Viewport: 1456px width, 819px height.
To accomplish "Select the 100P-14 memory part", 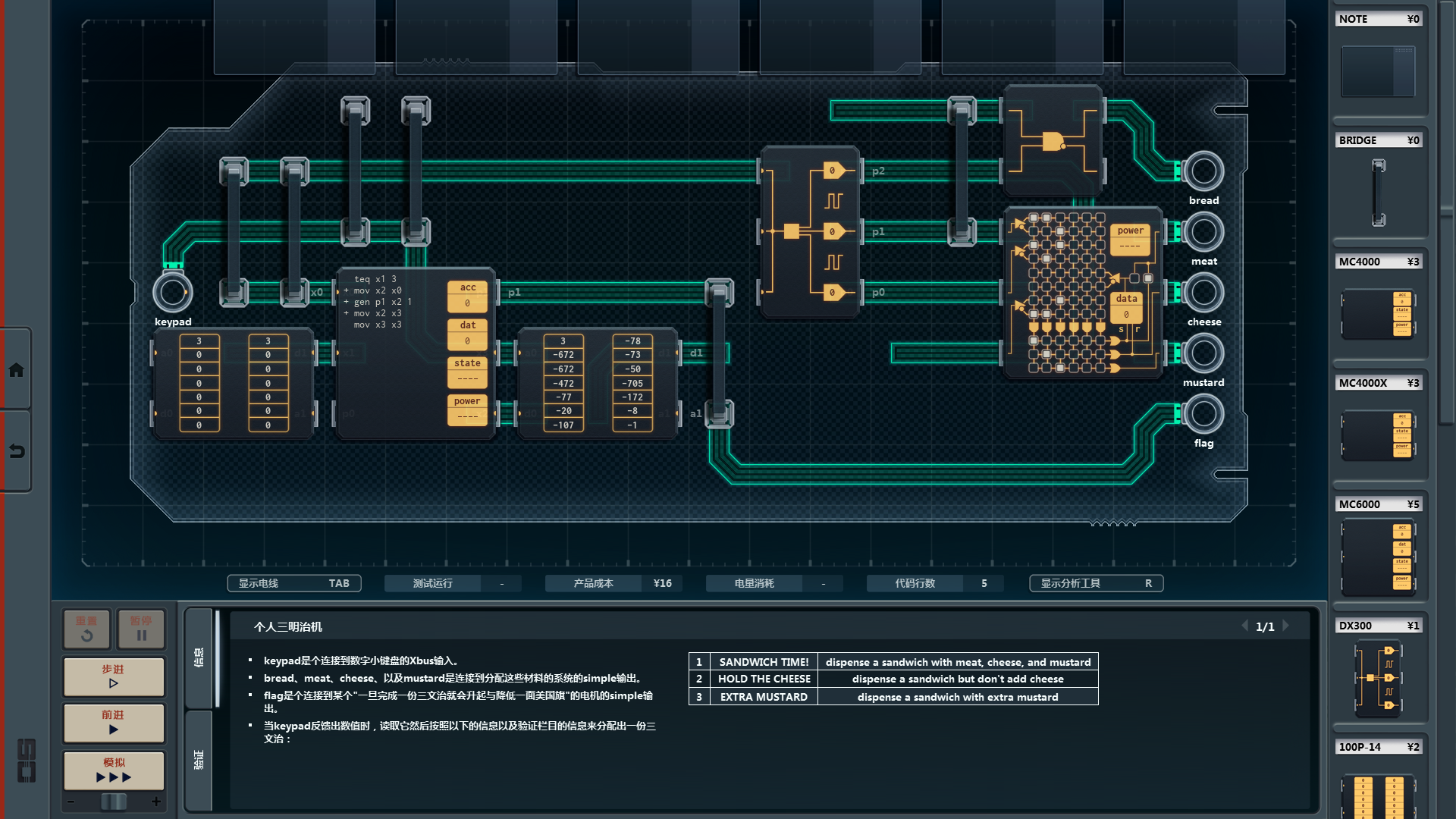I will point(1378,795).
